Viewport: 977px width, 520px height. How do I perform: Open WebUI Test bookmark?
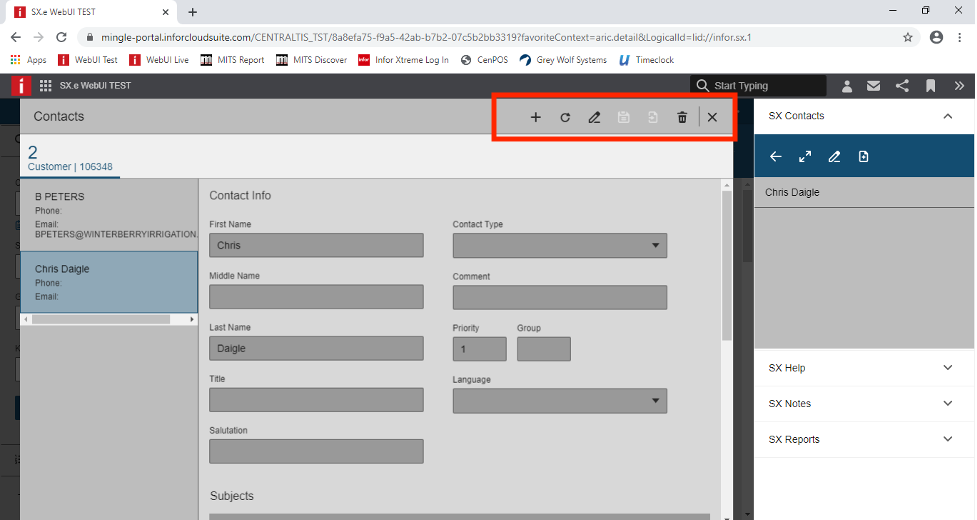point(87,60)
